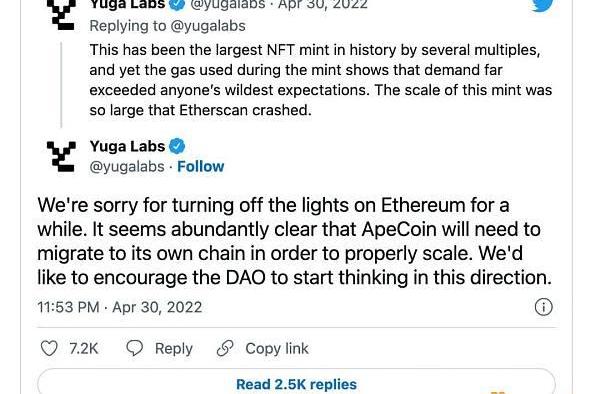Open the parent tweet about largest NFT mint
Image resolution: width=600 pixels, height=394 pixels.
[x=321, y=80]
